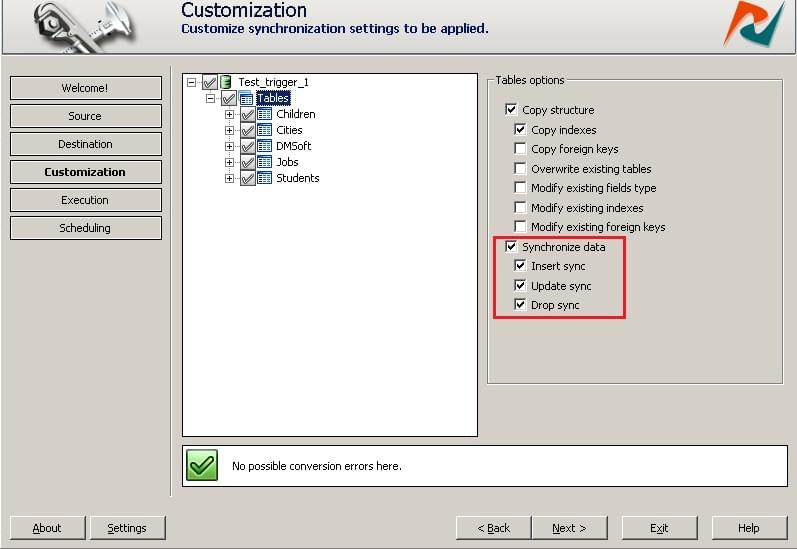Viewport: 797px width, 549px height.
Task: Click the About button
Action: tap(47, 528)
